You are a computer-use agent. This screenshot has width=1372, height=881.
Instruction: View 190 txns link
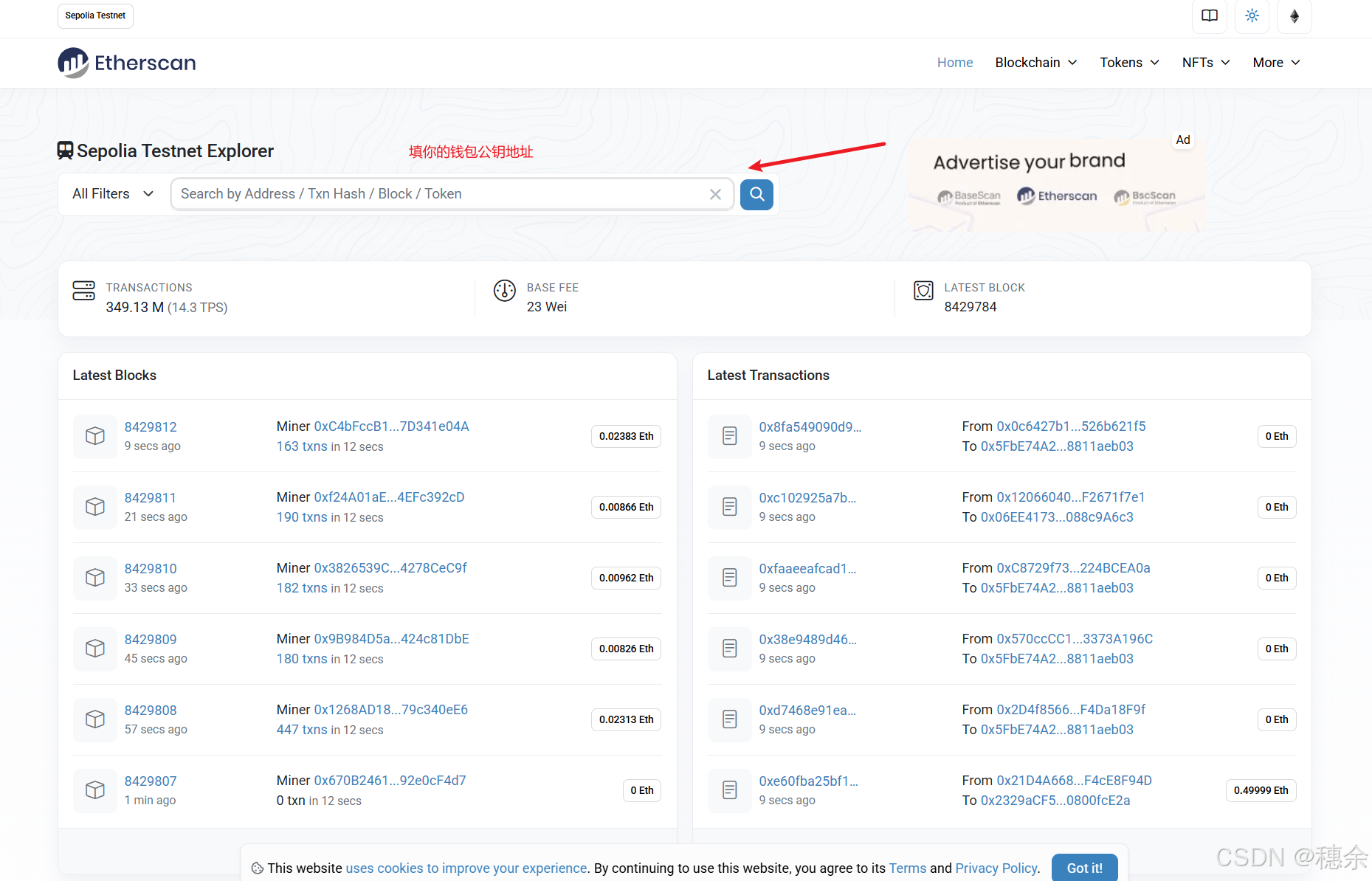pyautogui.click(x=302, y=517)
